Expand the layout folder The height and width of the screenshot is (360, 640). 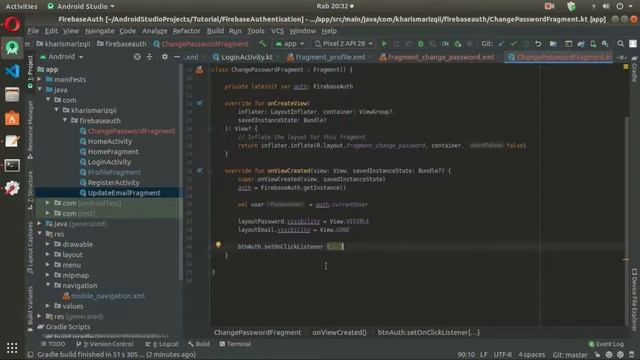click(48, 254)
